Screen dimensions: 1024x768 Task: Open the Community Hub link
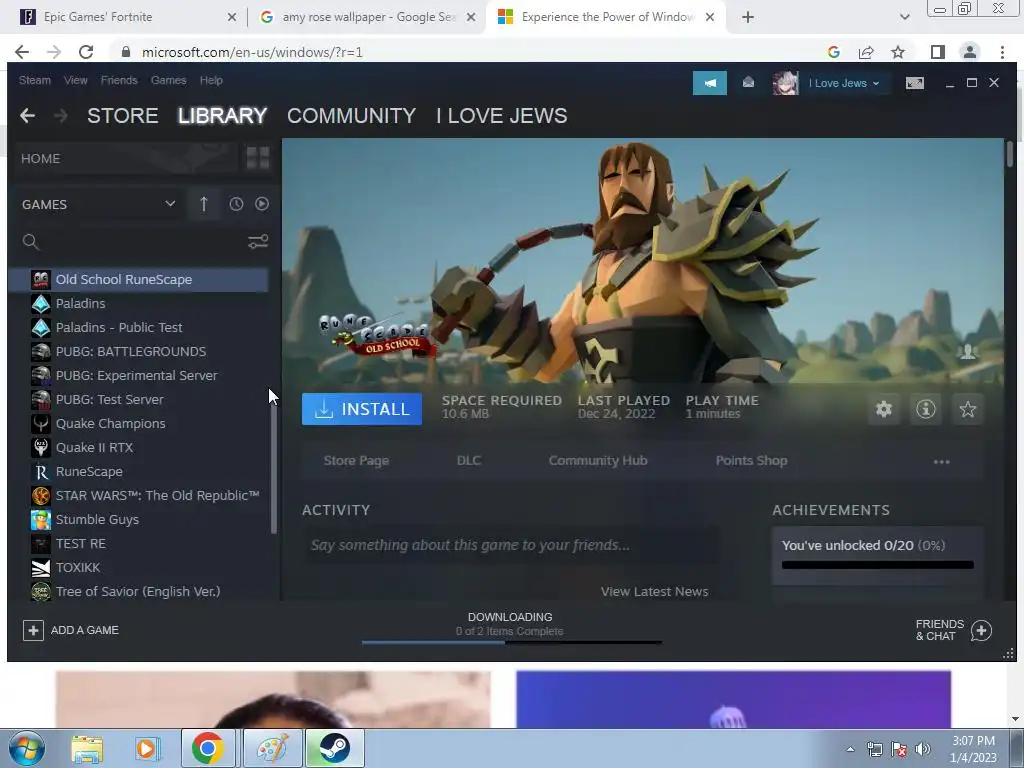tap(598, 461)
